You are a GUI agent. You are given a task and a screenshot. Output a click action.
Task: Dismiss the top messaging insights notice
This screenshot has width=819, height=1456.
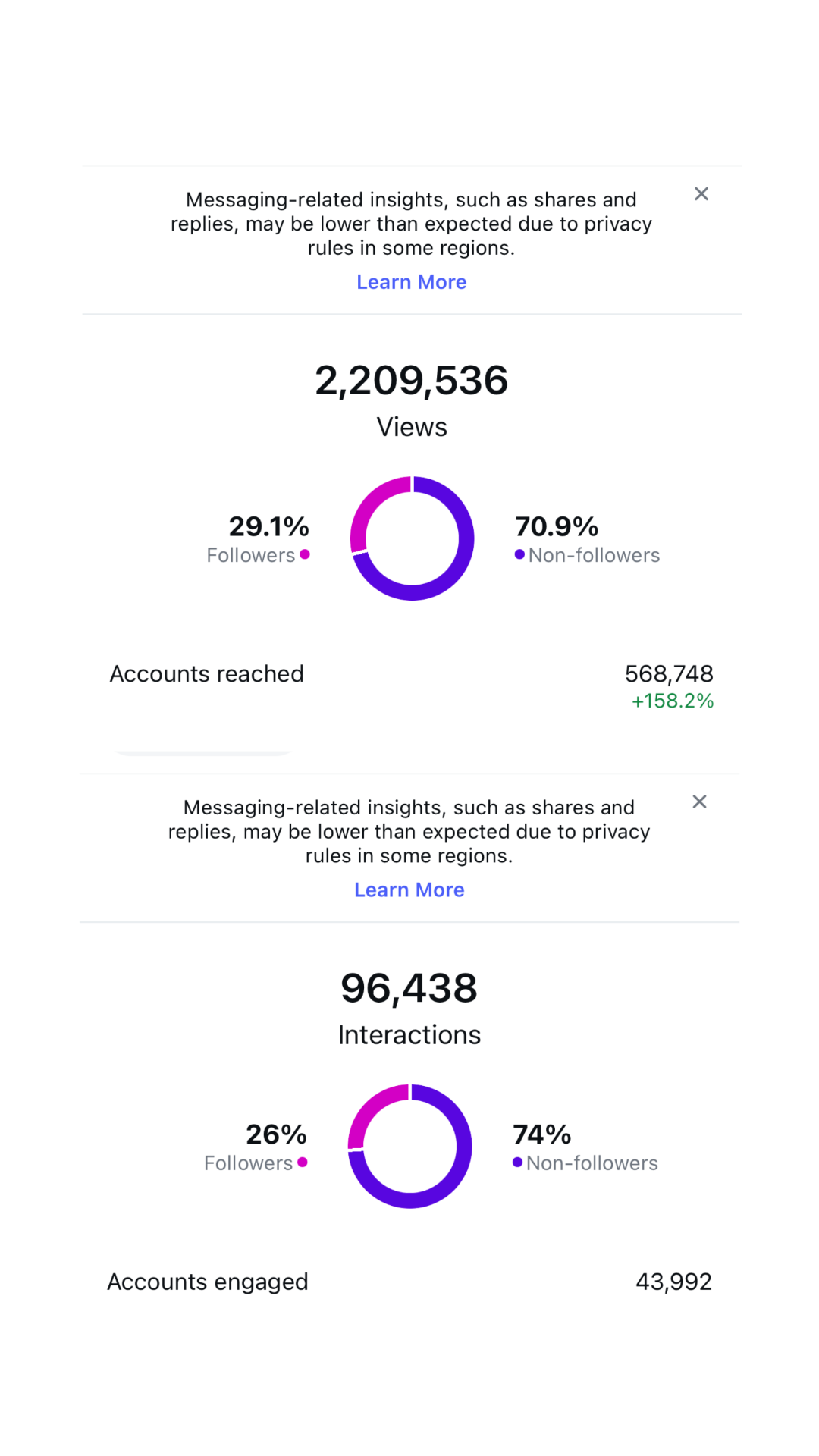(x=701, y=194)
